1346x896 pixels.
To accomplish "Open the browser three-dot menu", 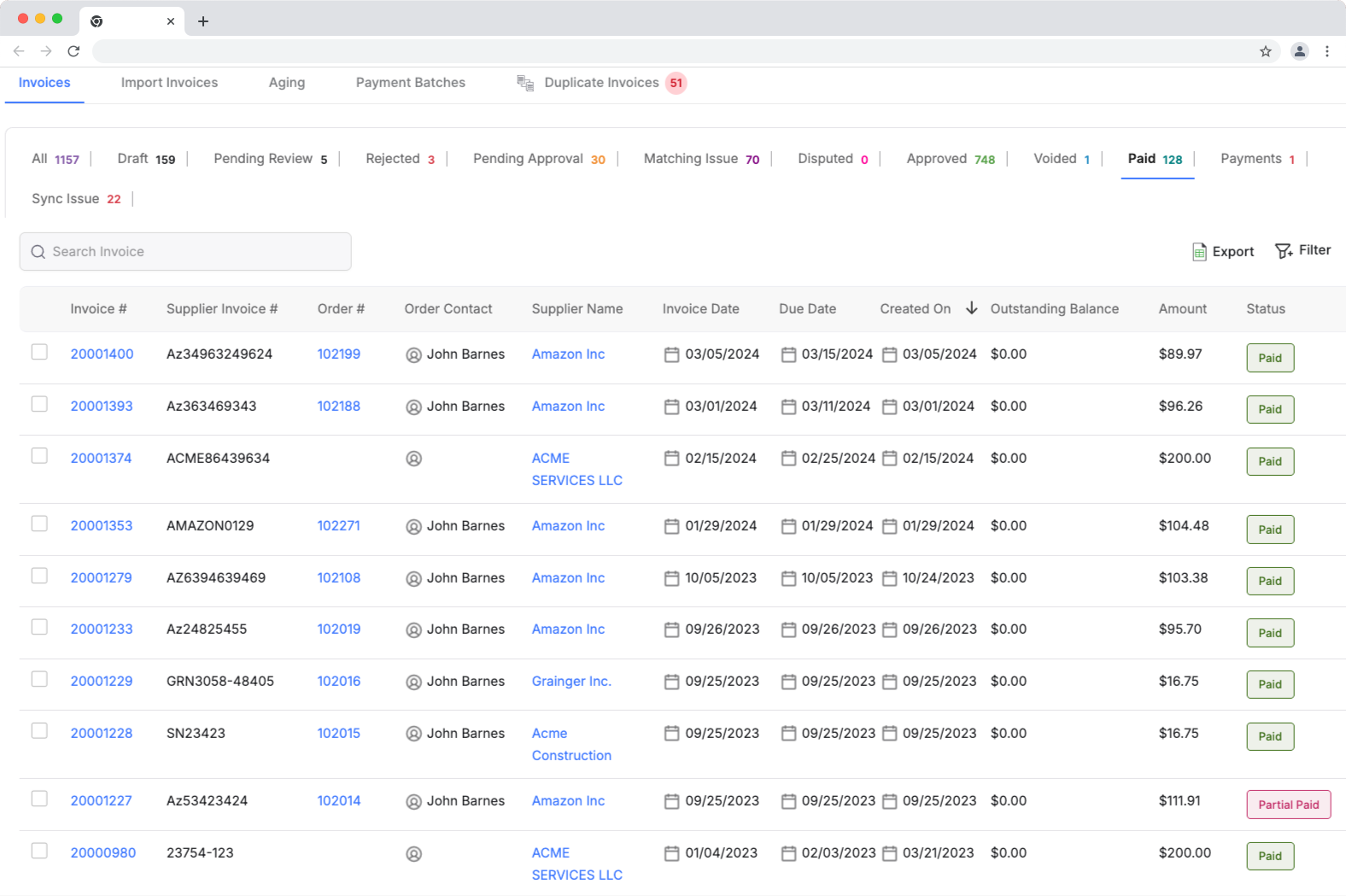I will [1327, 51].
